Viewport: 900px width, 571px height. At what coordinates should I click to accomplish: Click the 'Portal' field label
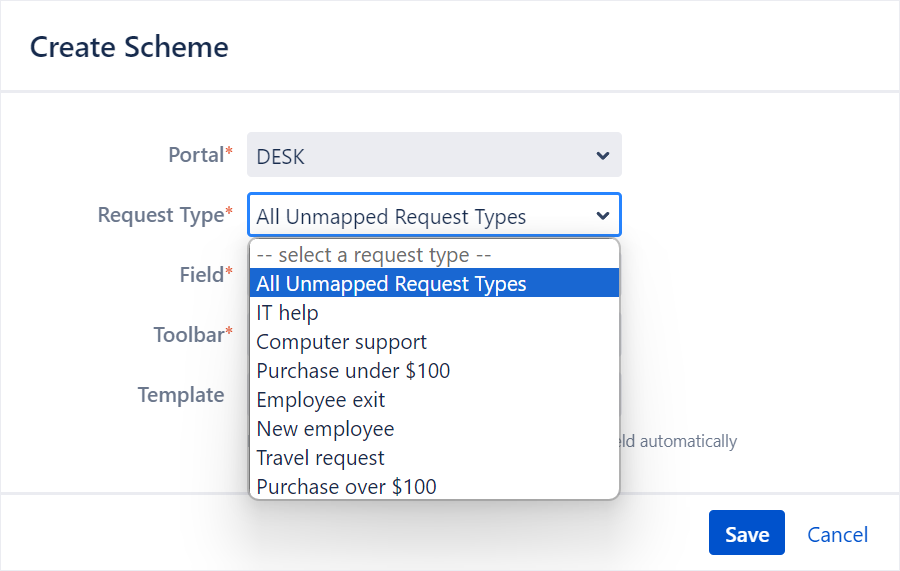(x=196, y=155)
